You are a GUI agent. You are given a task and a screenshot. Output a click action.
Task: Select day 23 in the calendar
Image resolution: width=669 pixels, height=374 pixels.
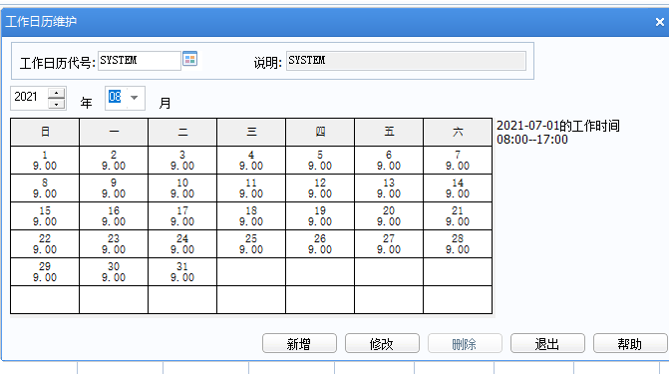pyautogui.click(x=113, y=244)
